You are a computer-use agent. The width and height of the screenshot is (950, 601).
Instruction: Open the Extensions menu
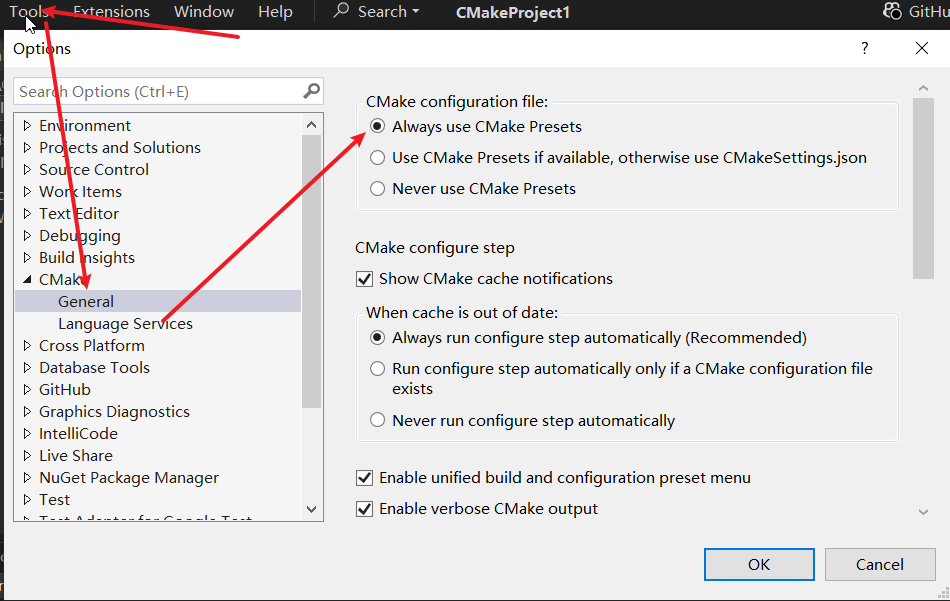[111, 12]
